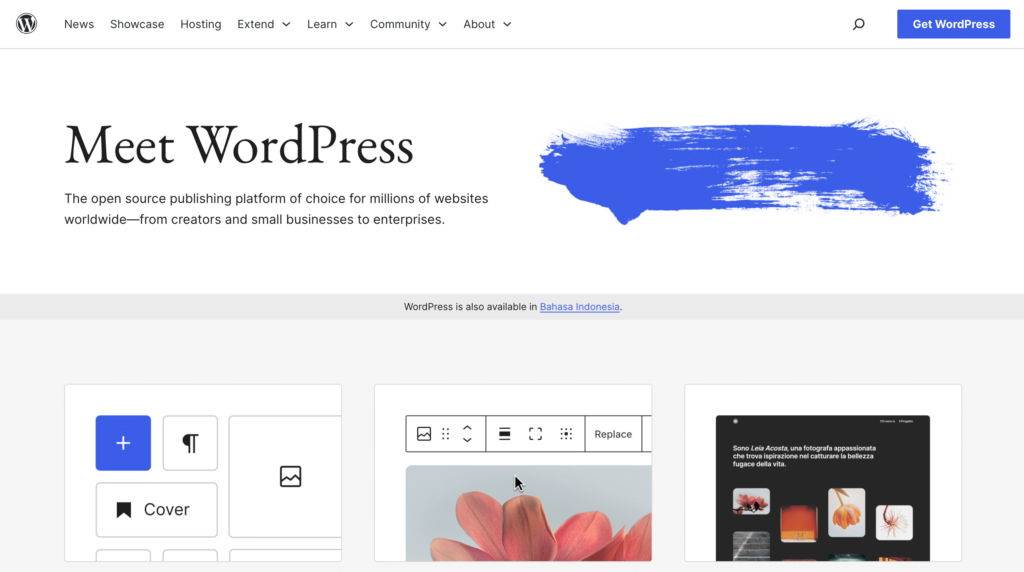This screenshot has width=1024, height=572.
Task: Click the Community menu label
Action: click(400, 24)
